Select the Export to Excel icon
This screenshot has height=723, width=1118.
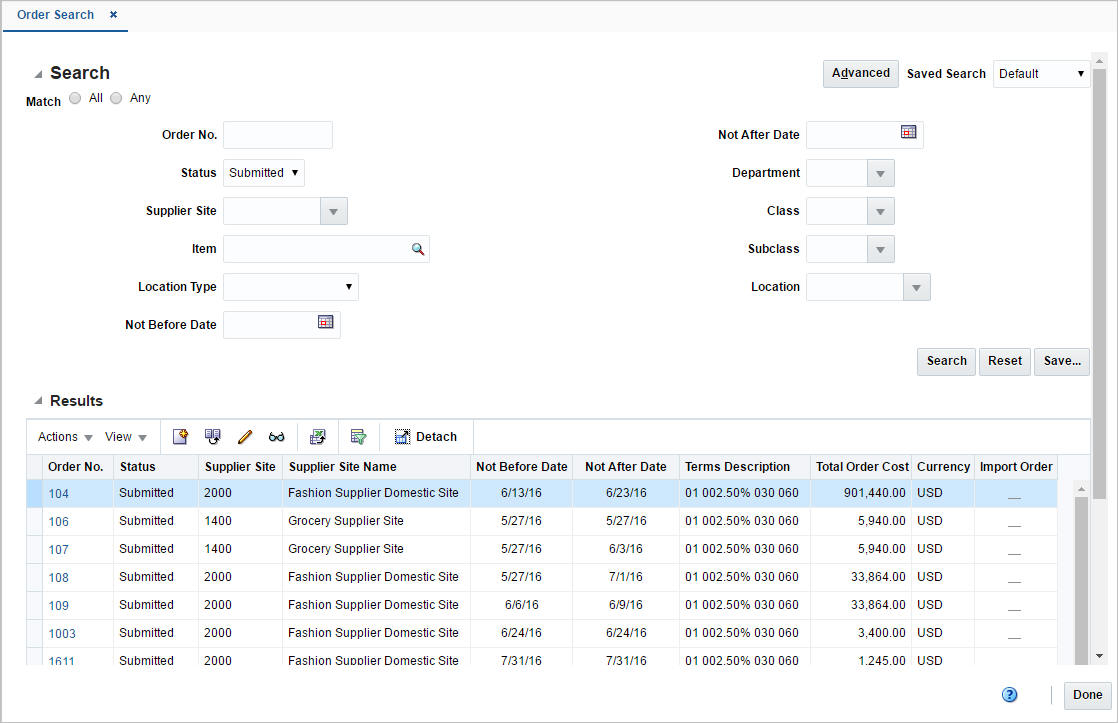click(317, 436)
